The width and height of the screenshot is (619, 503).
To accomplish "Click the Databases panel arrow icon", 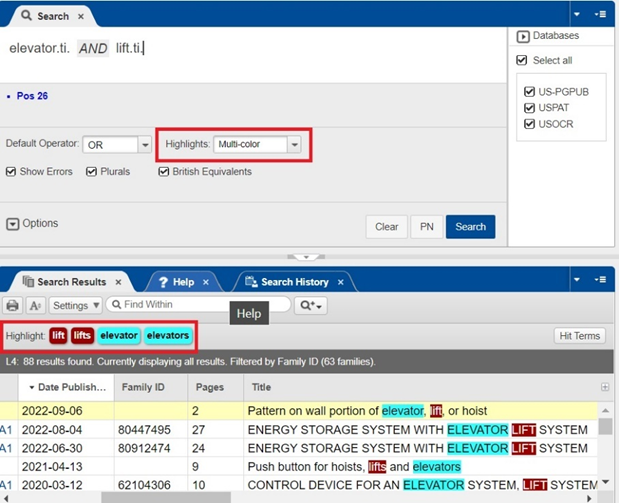I will 523,36.
